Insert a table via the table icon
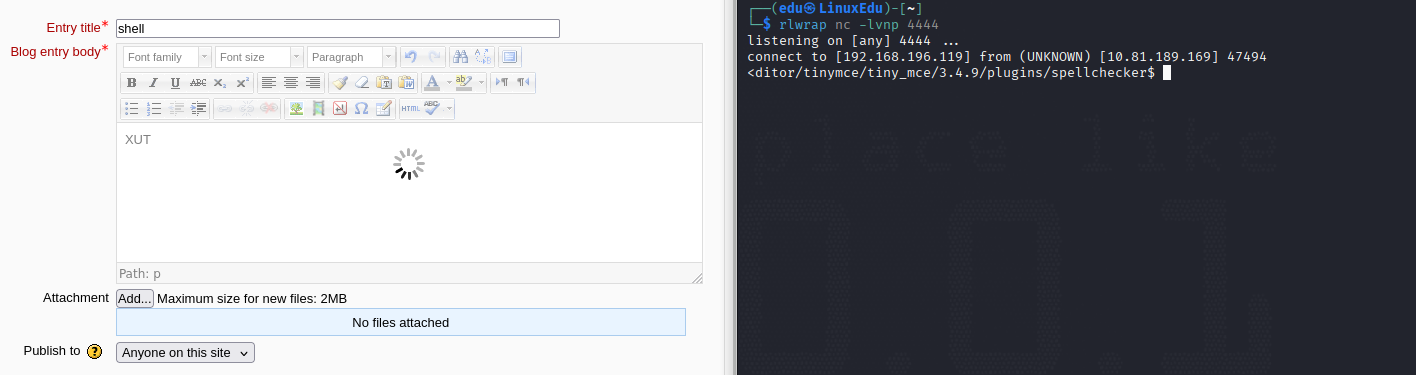Viewport: 1416px width, 375px height. pyautogui.click(x=384, y=109)
